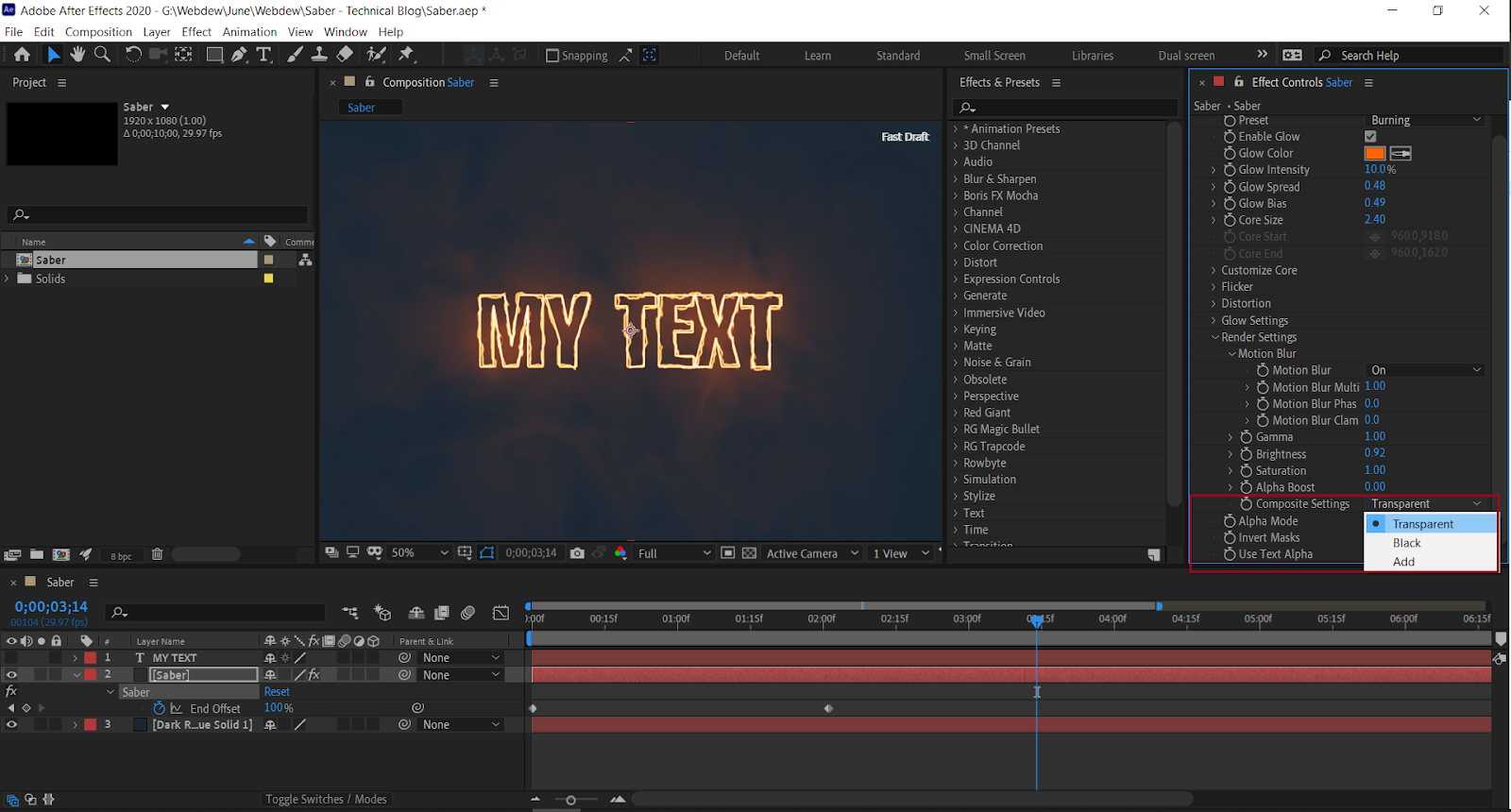Click the orange Glow Color swatch

[x=1374, y=153]
